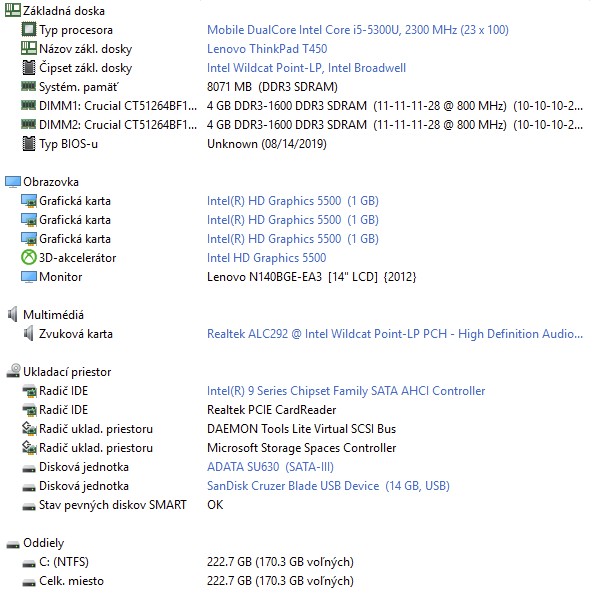The image size is (614, 598).
Task: Select the Oddiely section header
Action: 43,543
